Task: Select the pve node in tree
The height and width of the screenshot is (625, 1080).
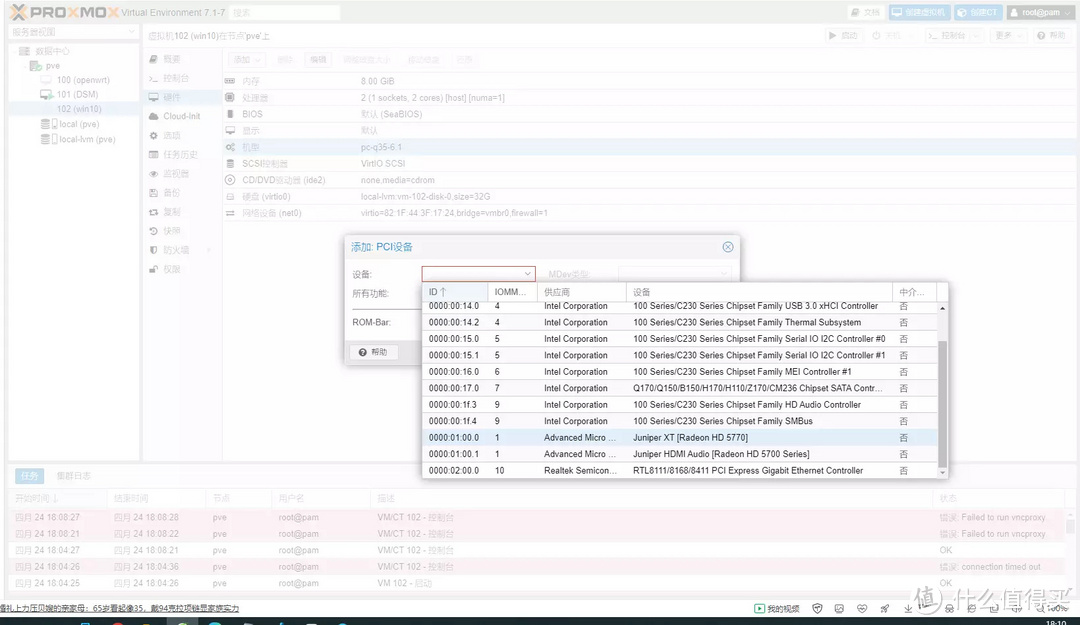Action: click(x=52, y=66)
